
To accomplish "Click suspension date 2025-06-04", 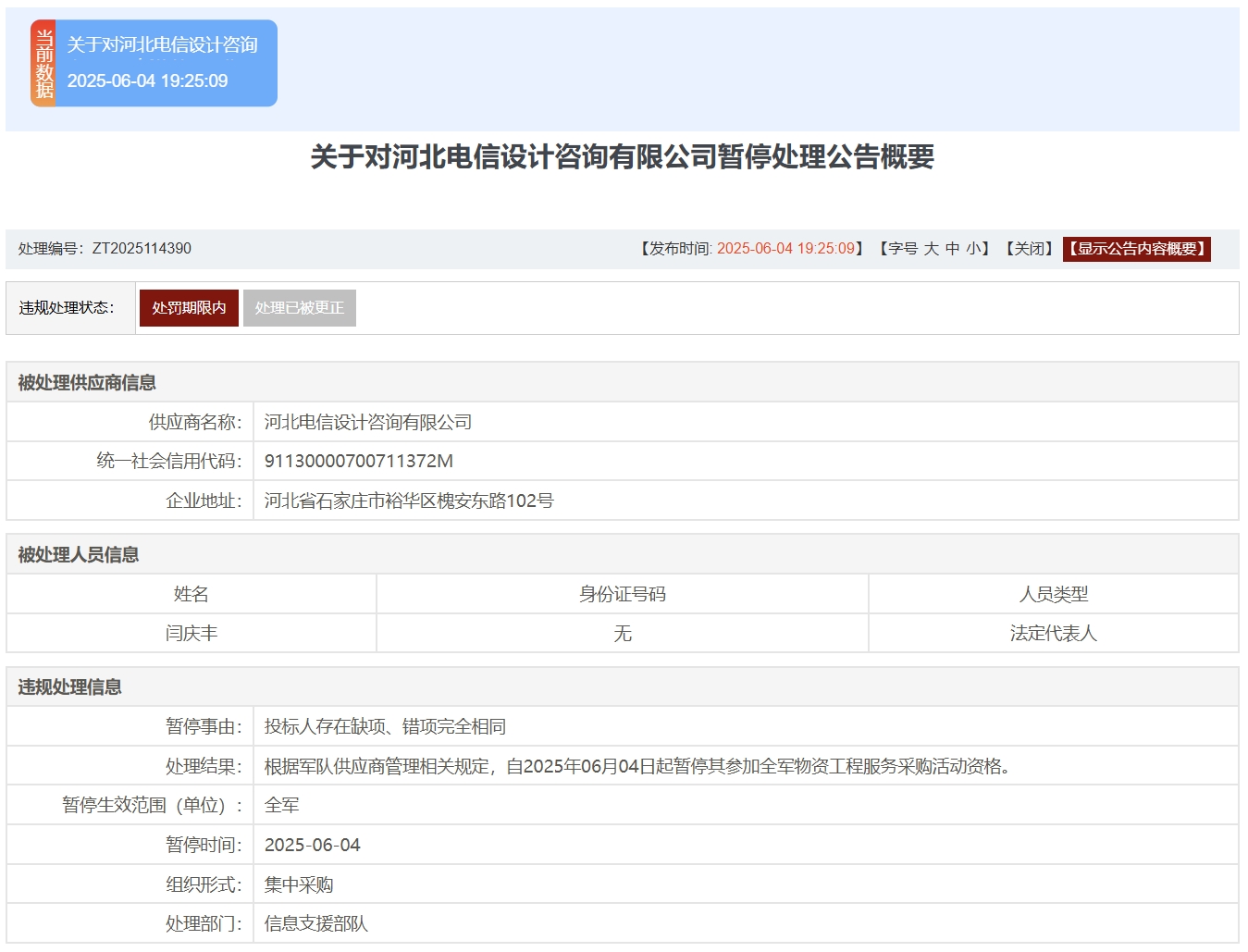I will click(313, 845).
